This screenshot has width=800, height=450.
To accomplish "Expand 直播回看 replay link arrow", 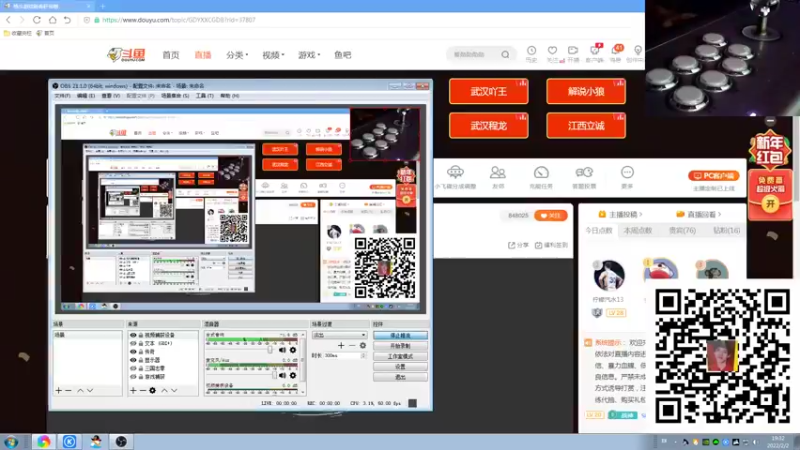I will [x=719, y=215].
